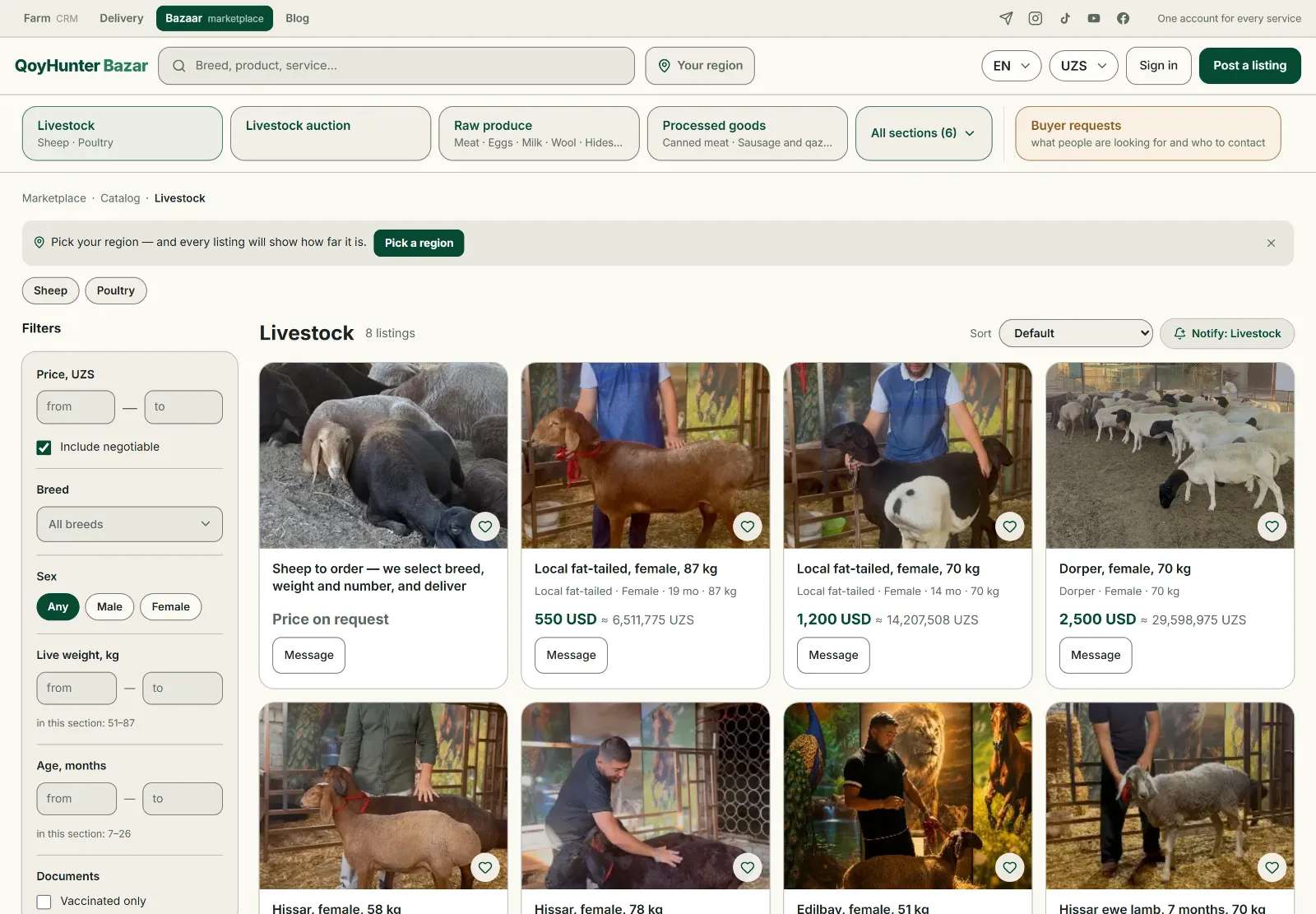The width and height of the screenshot is (1316, 914).
Task: Favorite the Hissar female 78 kg listing
Action: 748,867
